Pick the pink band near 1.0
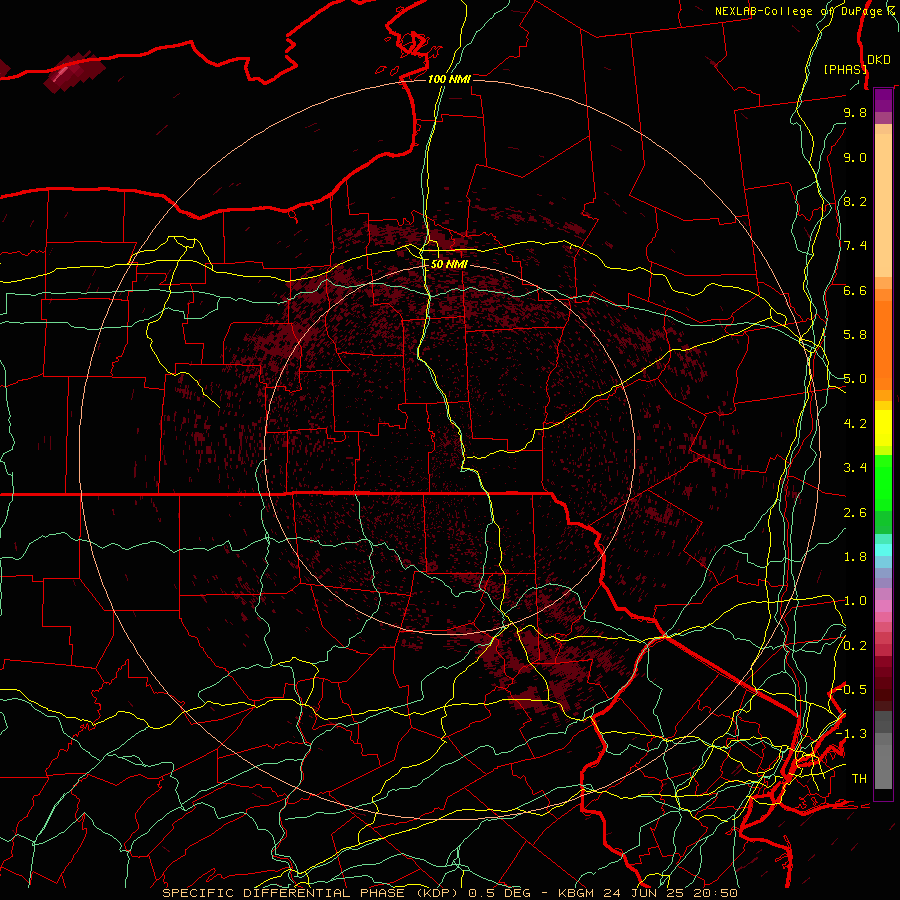 coord(883,606)
